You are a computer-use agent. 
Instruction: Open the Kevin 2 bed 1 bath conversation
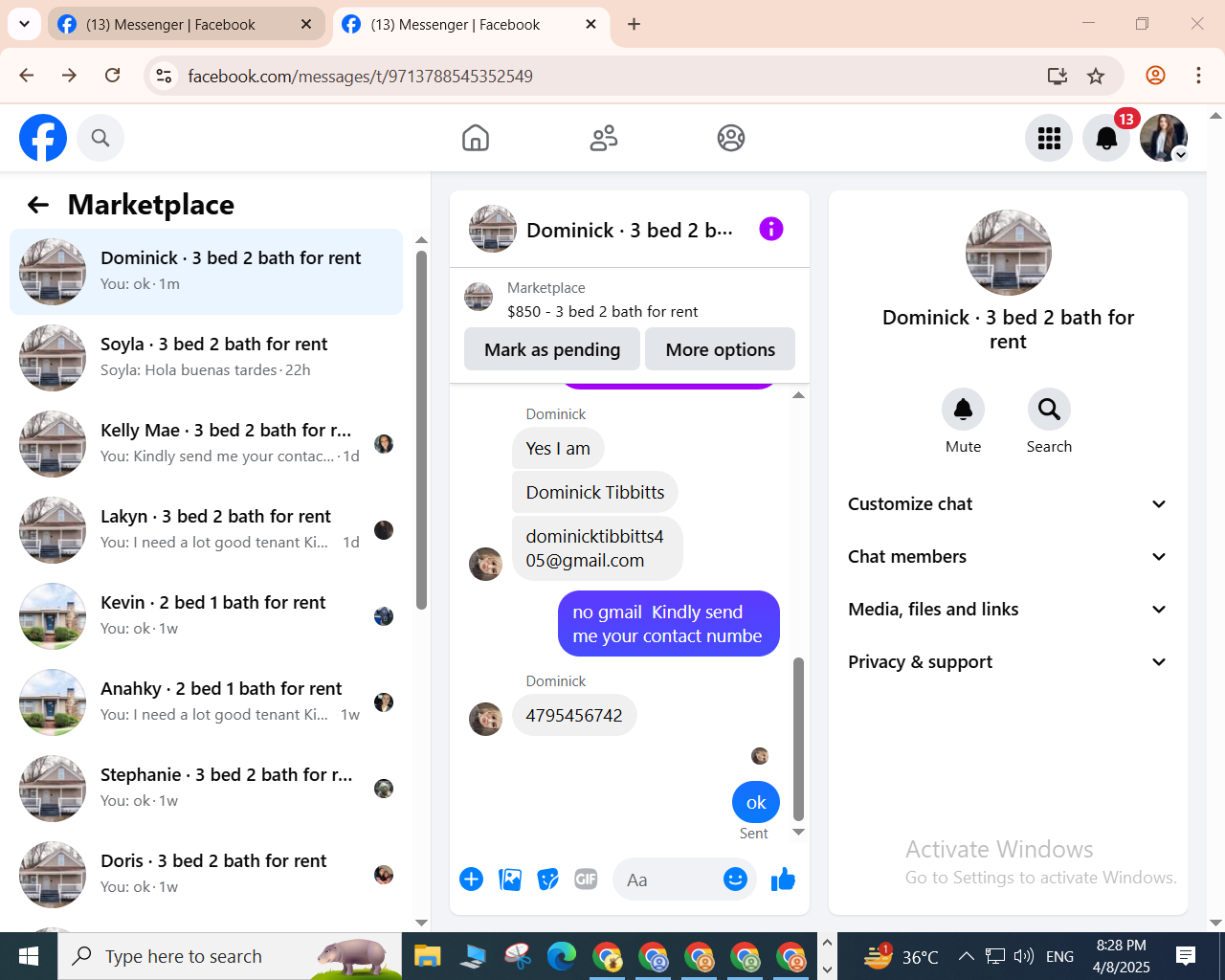[x=206, y=616]
